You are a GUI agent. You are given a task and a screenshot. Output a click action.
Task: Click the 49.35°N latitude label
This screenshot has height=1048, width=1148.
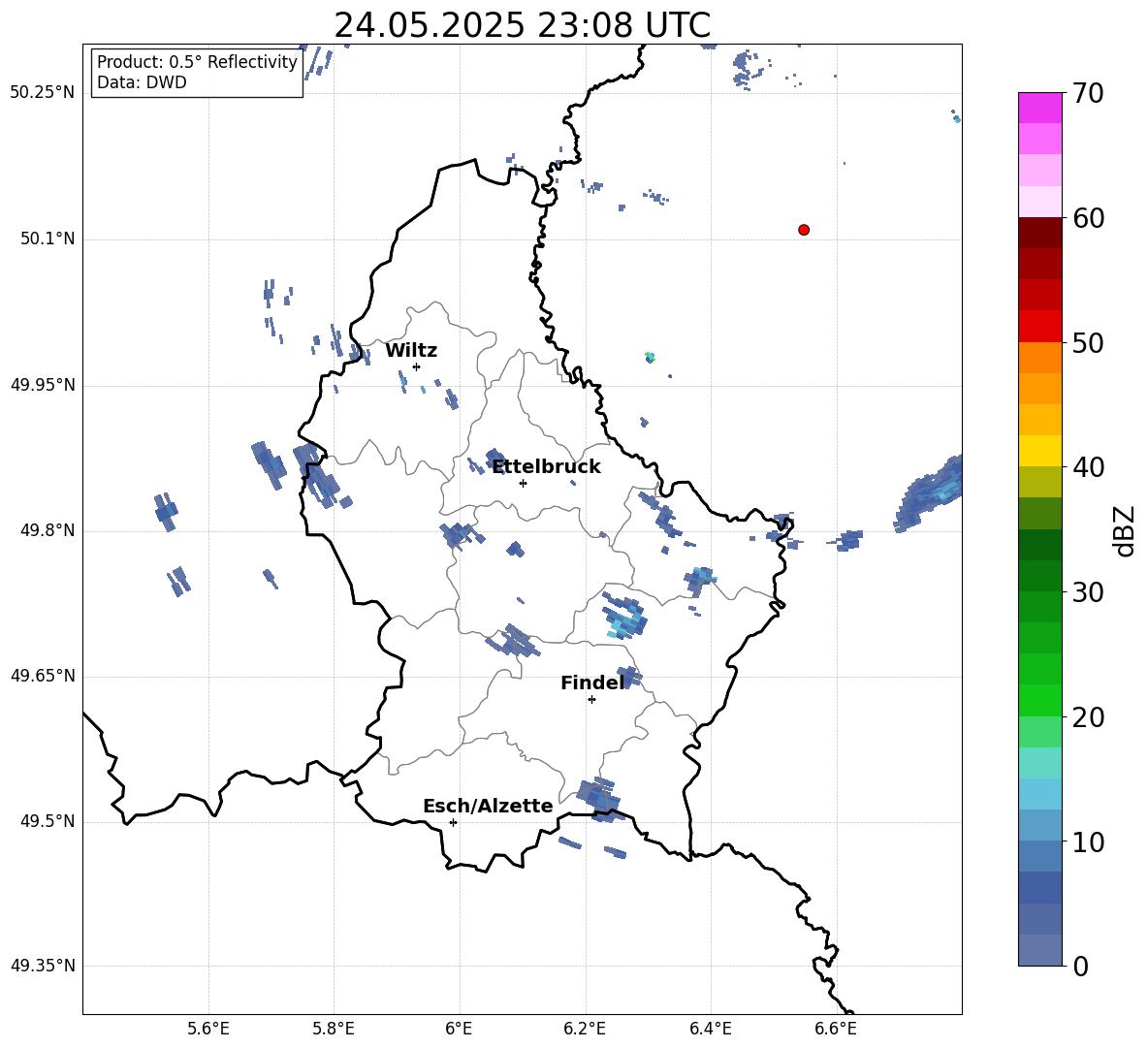[43, 966]
